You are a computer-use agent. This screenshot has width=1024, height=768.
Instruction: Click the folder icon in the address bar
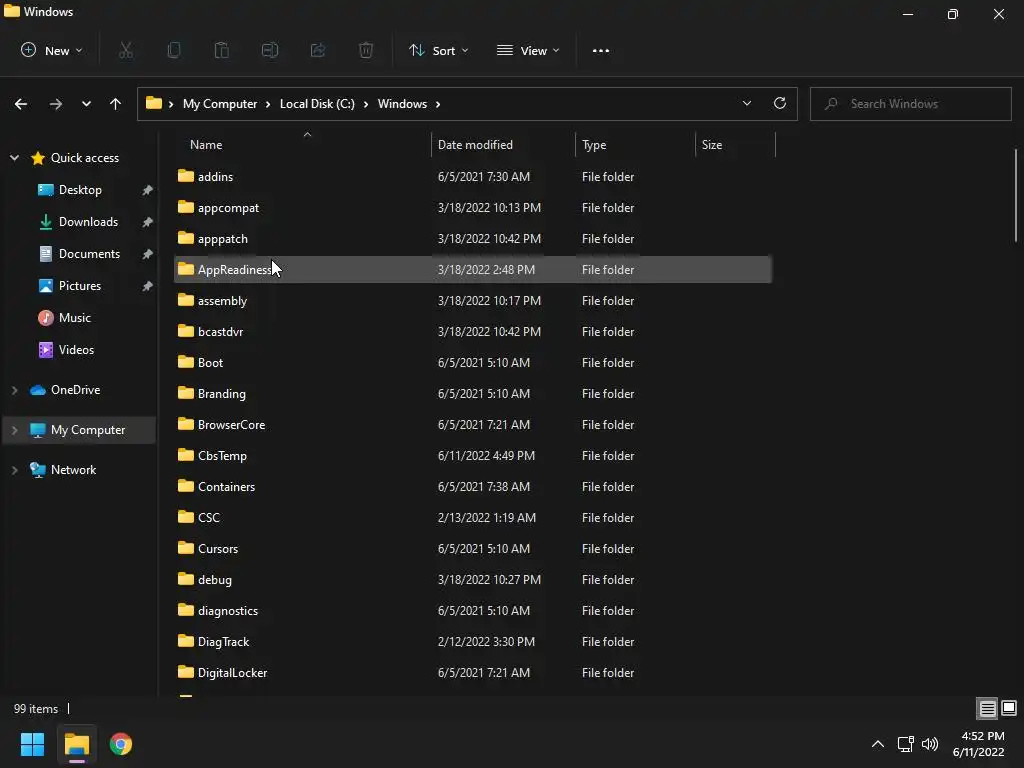coord(153,103)
